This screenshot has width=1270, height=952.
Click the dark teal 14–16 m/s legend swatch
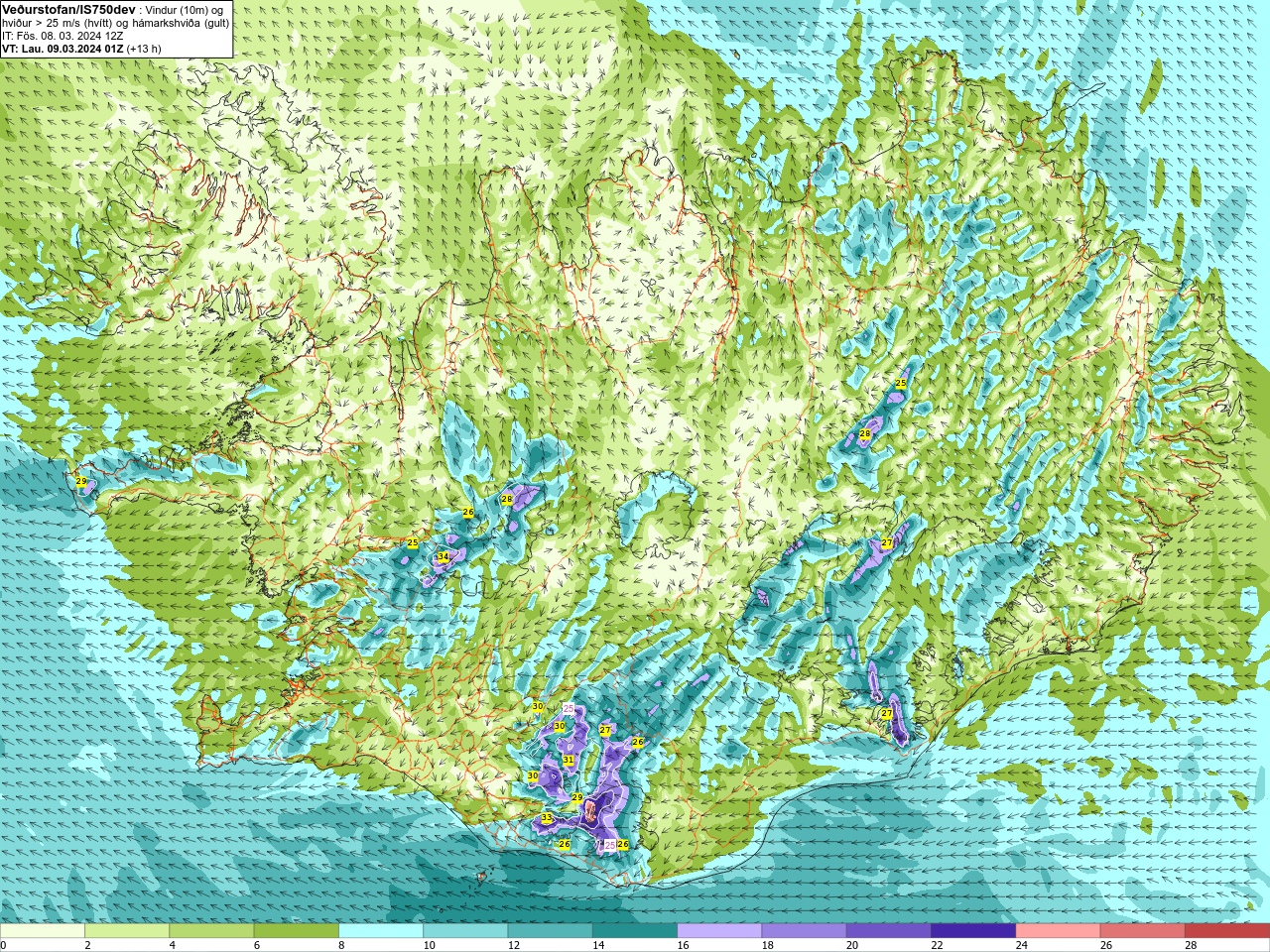point(635,931)
